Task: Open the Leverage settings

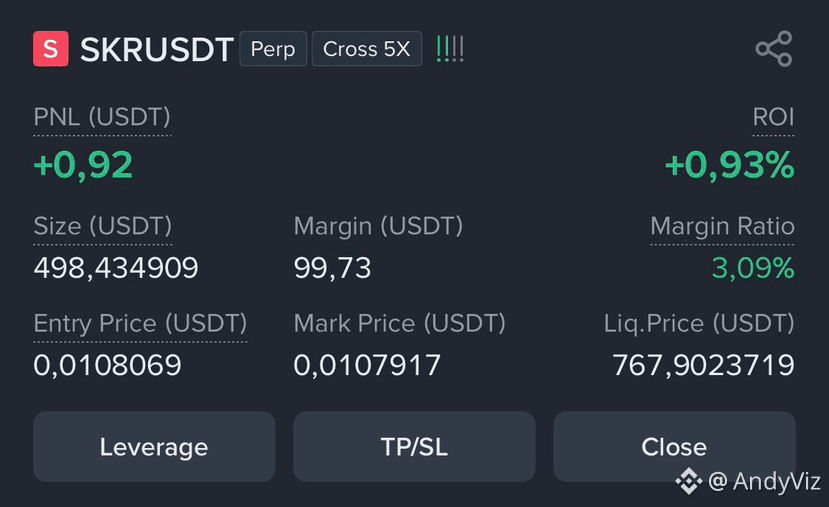Action: [x=154, y=447]
